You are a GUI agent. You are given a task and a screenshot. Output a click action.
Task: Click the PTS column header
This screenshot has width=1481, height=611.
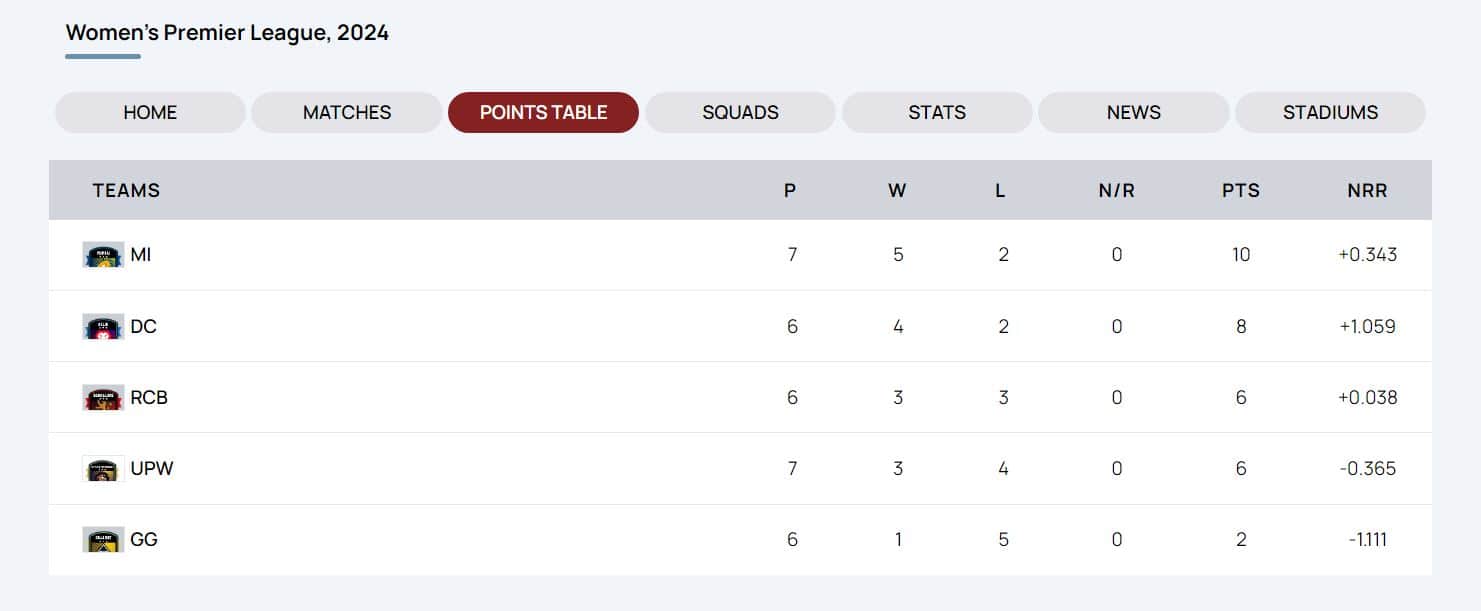(1241, 191)
